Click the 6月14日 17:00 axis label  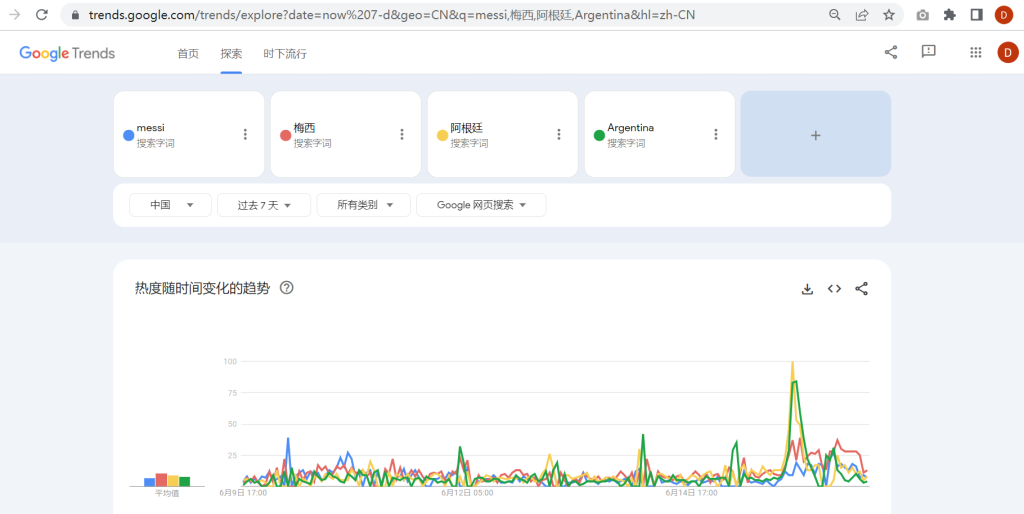pos(691,493)
